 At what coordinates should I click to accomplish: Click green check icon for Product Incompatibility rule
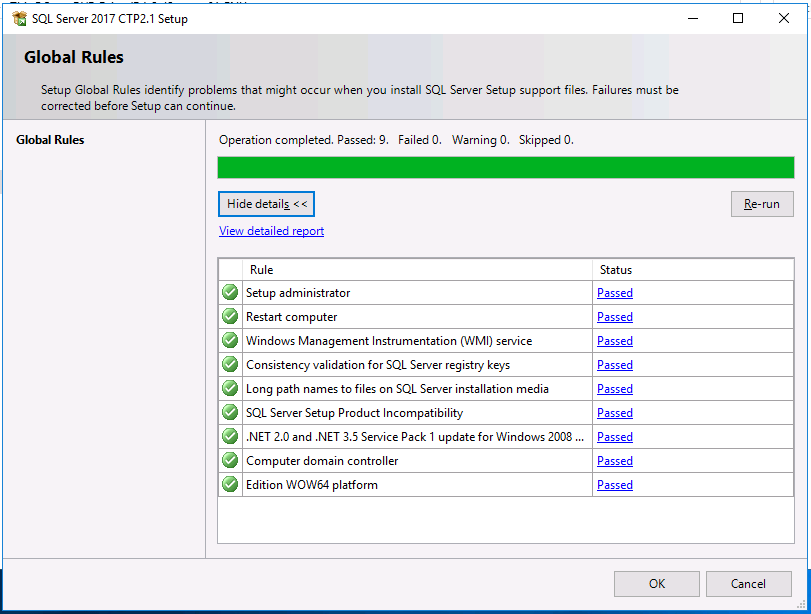coord(230,412)
